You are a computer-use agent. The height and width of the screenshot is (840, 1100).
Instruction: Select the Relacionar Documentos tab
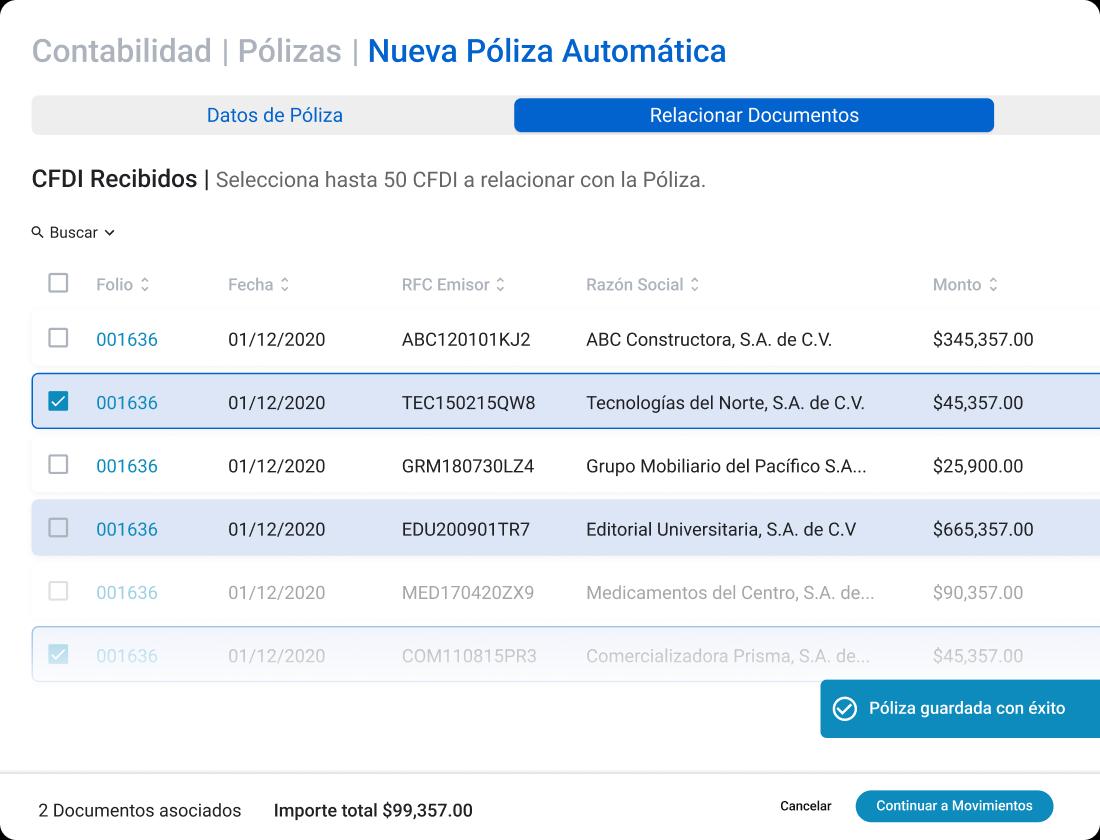754,115
